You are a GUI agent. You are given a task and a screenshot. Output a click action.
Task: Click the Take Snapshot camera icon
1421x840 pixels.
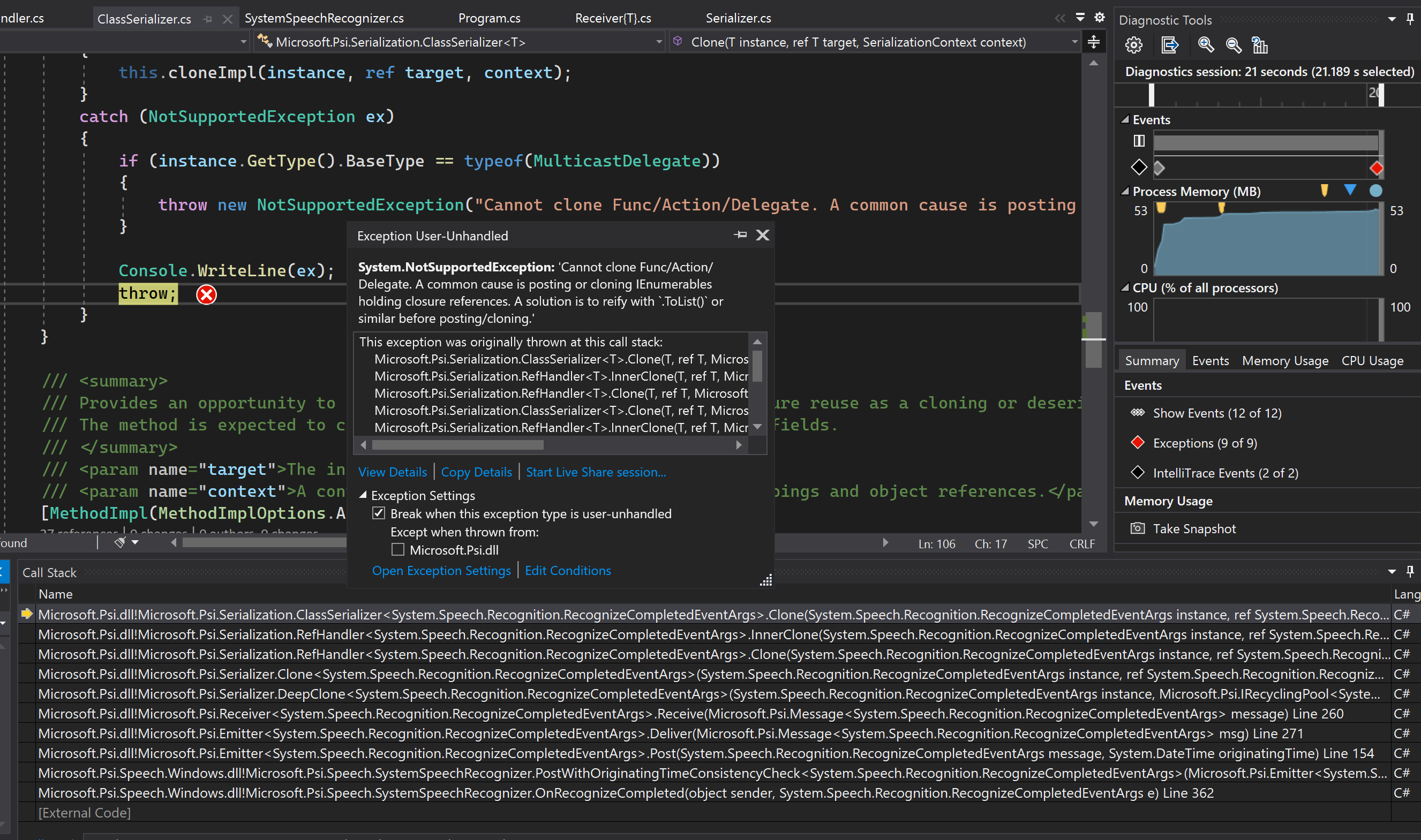coord(1137,528)
